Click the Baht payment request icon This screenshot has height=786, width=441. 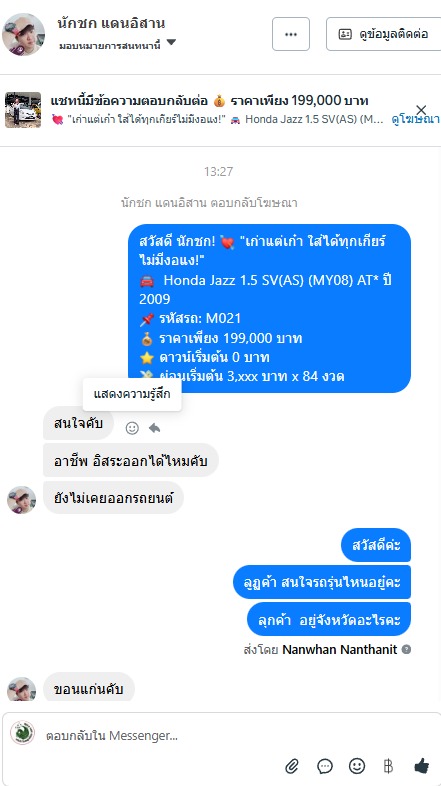pos(388,765)
